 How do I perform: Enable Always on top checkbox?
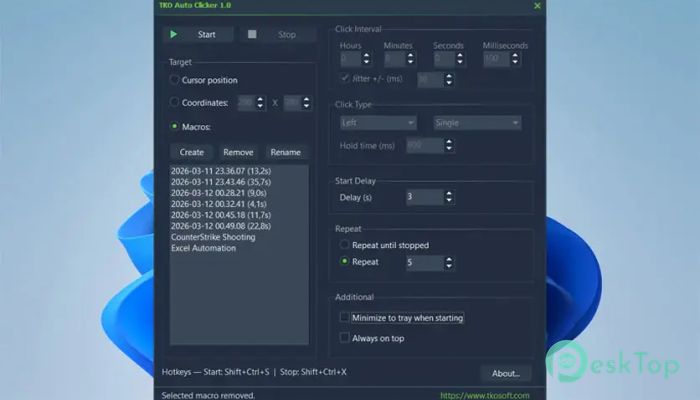click(344, 338)
